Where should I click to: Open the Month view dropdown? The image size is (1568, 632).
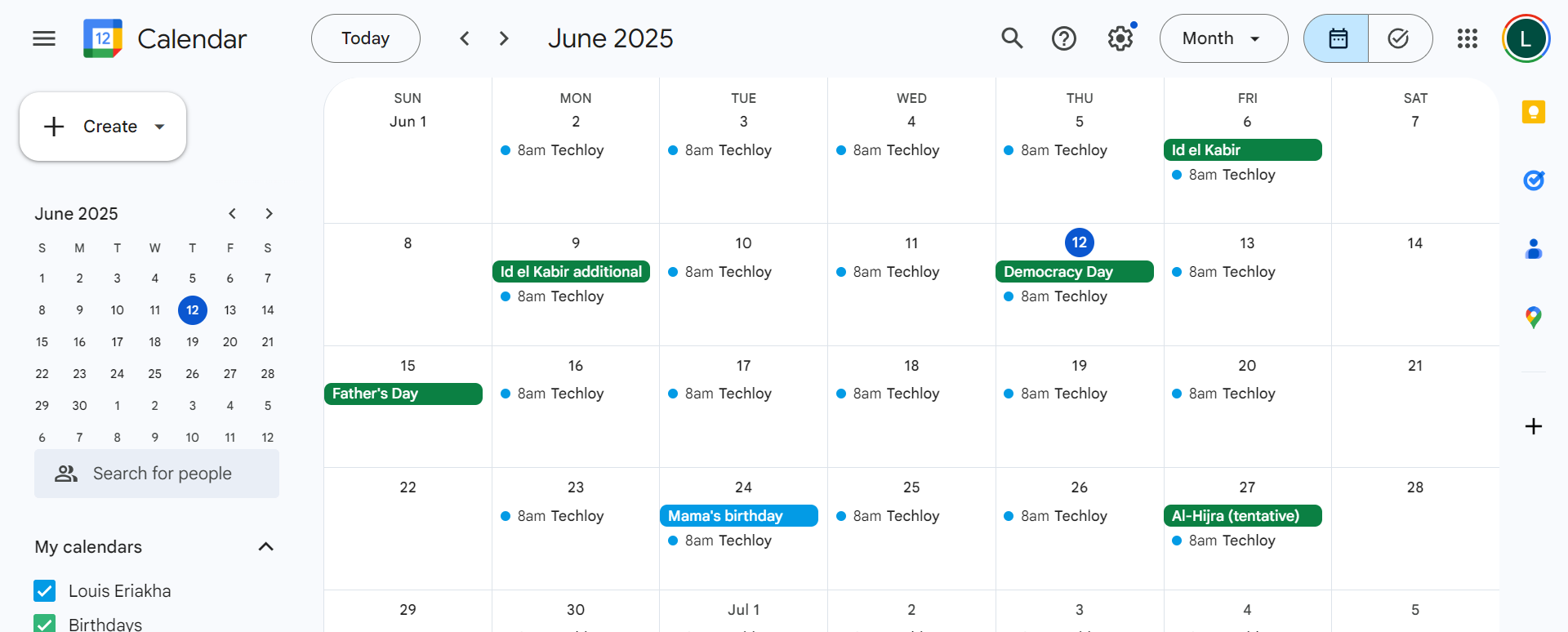(1223, 38)
